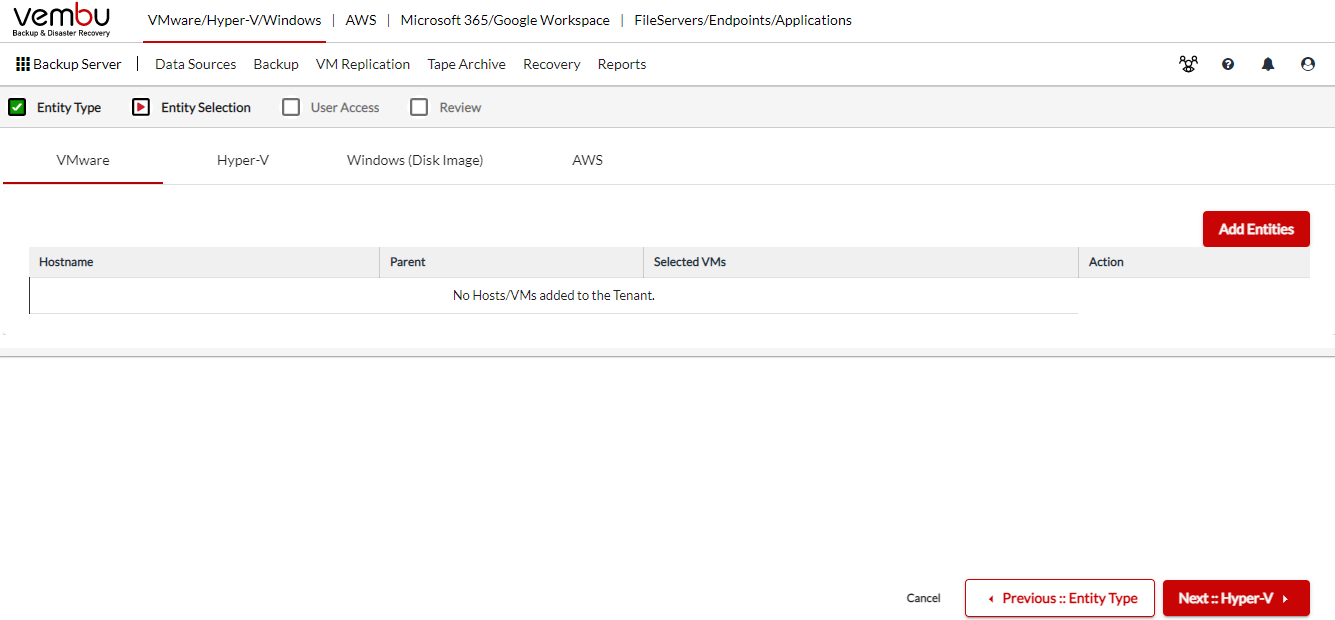This screenshot has width=1335, height=620.
Task: Switch to the AWS entity tab
Action: click(x=588, y=160)
